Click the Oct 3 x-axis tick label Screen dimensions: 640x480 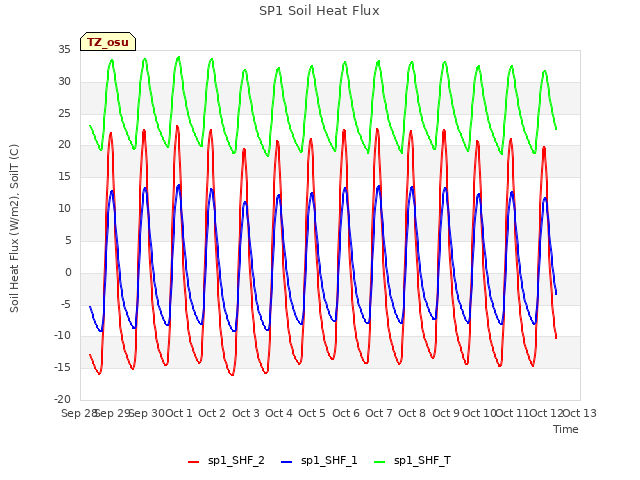[x=246, y=413]
